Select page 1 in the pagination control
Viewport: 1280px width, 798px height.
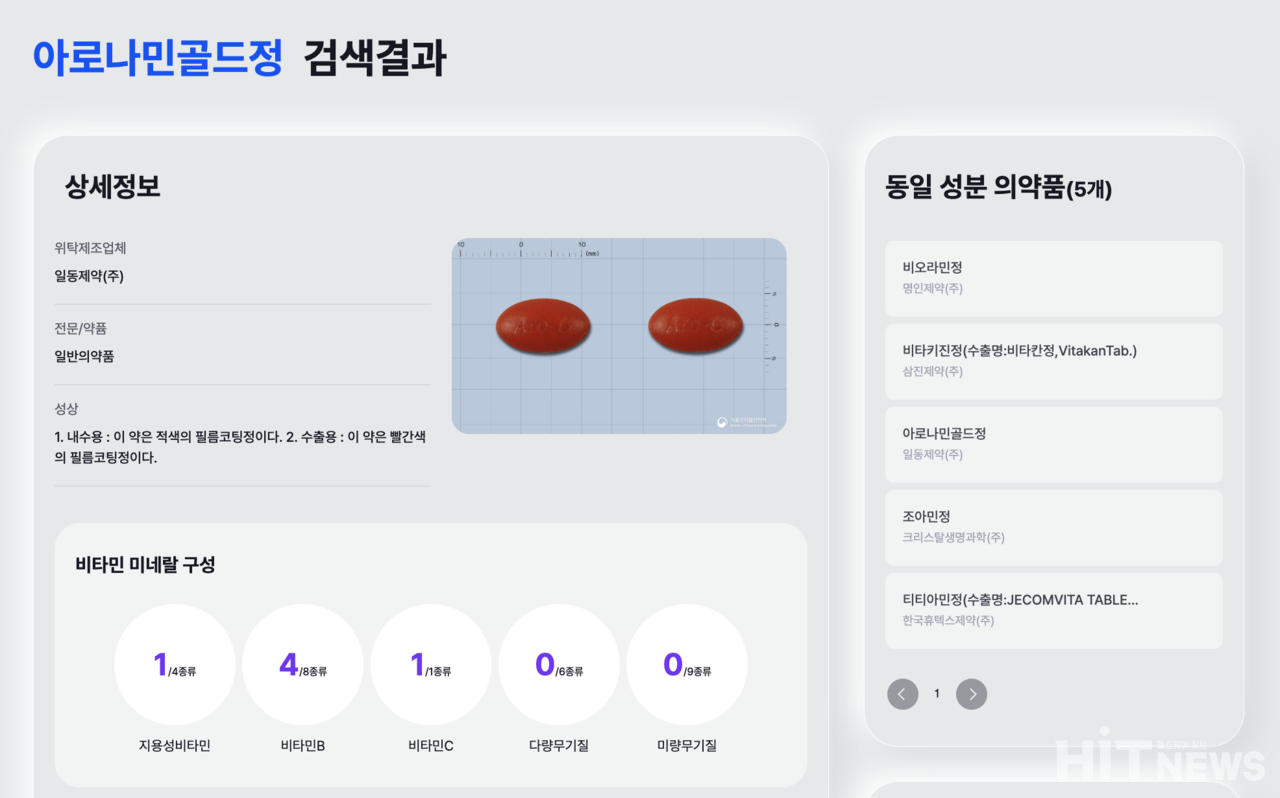click(937, 693)
